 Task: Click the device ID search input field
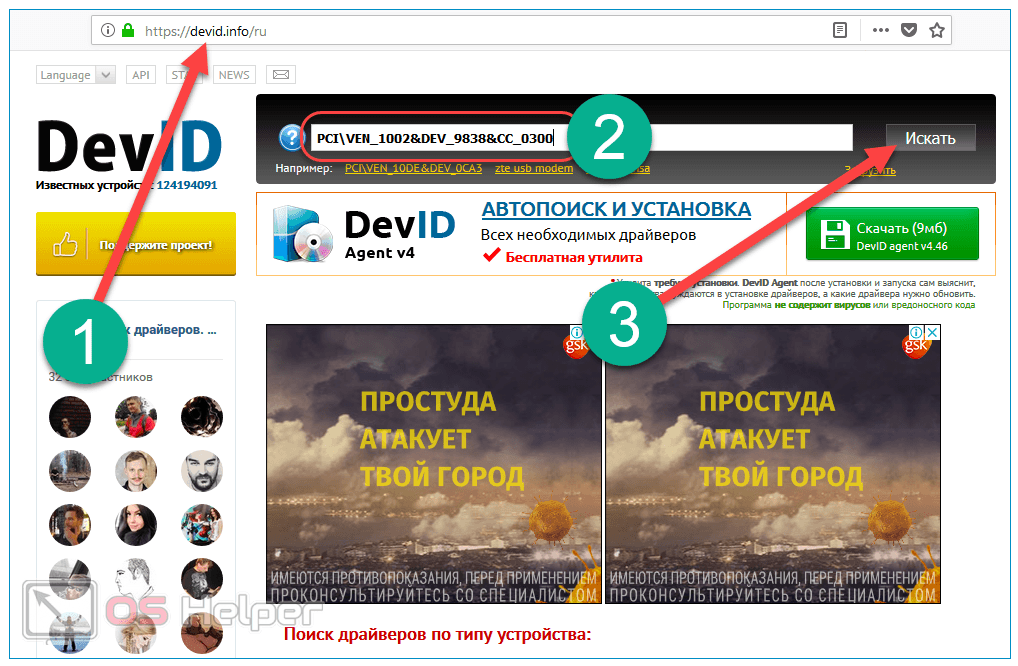[581, 138]
